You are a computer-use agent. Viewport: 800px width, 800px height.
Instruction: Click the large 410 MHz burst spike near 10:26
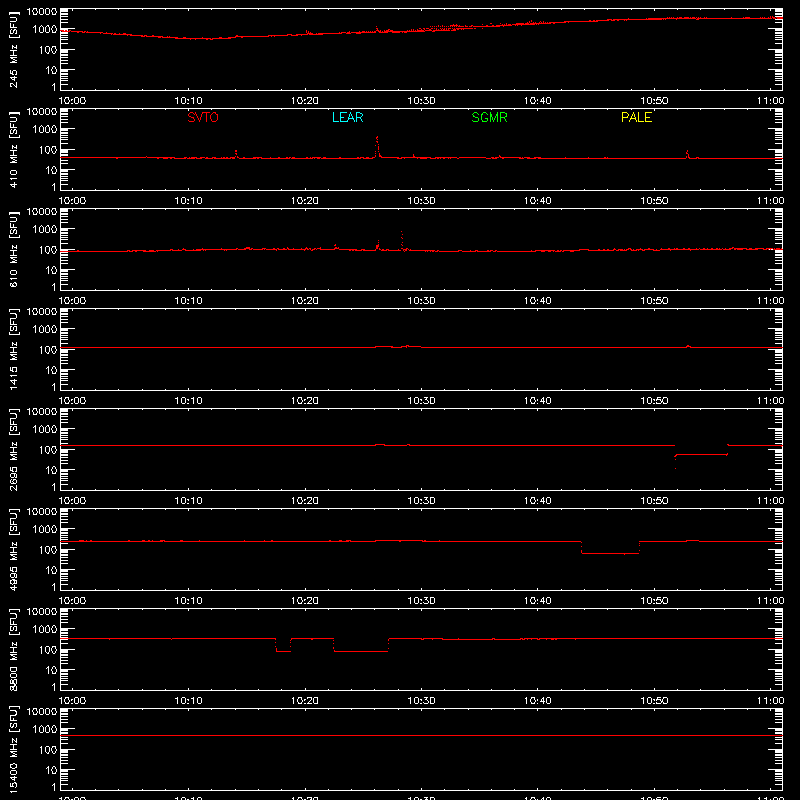click(x=378, y=147)
